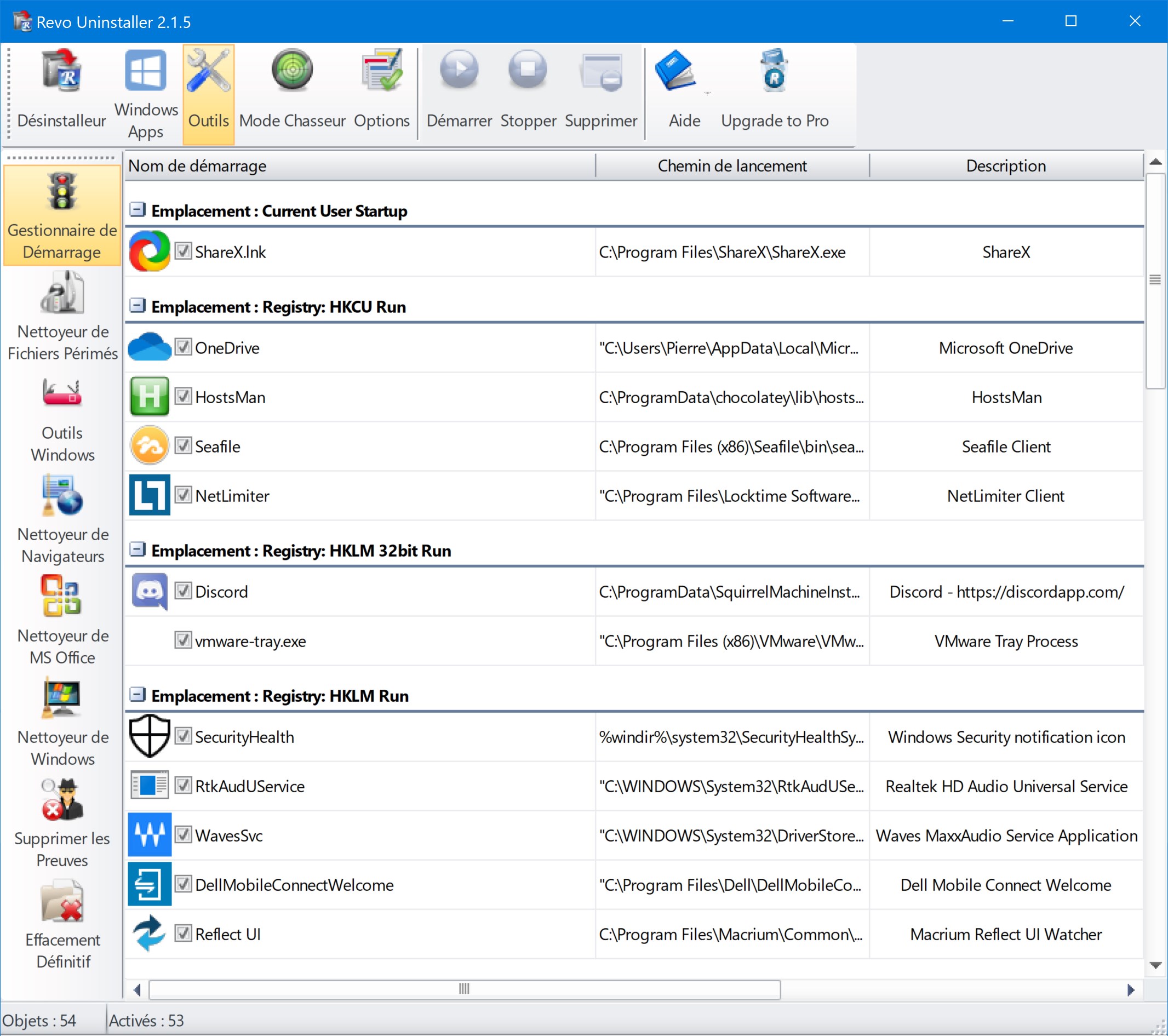
Task: Click Upgrade to Pro icon
Action: click(x=774, y=70)
